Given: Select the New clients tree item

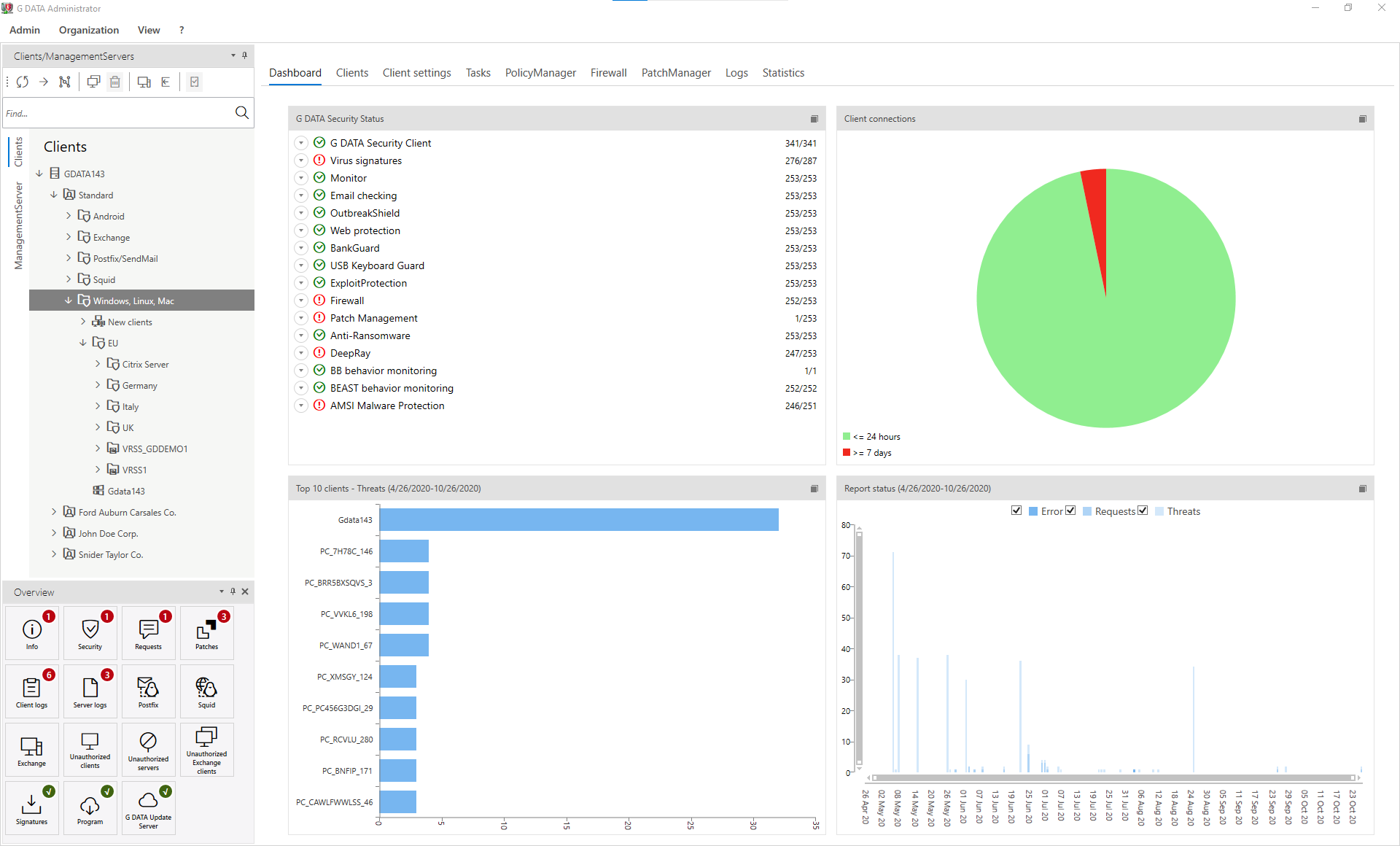Looking at the screenshot, I should tap(130, 322).
